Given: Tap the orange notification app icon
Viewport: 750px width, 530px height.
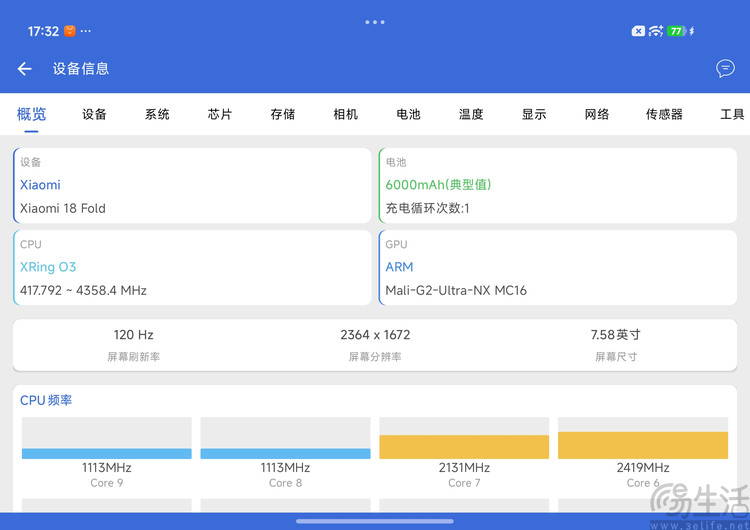Looking at the screenshot, I should pos(70,31).
